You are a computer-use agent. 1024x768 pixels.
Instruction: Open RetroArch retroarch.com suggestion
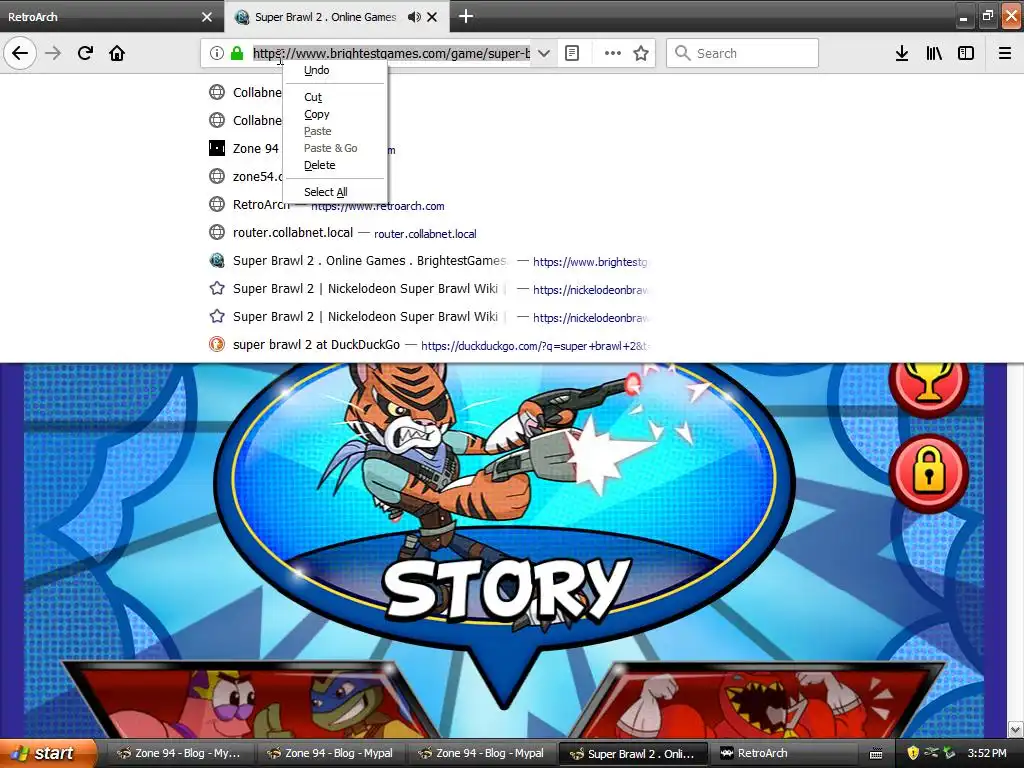428,205
